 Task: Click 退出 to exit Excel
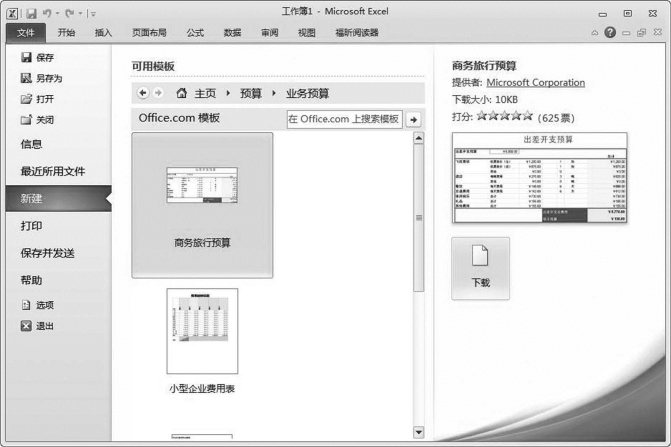(38, 326)
